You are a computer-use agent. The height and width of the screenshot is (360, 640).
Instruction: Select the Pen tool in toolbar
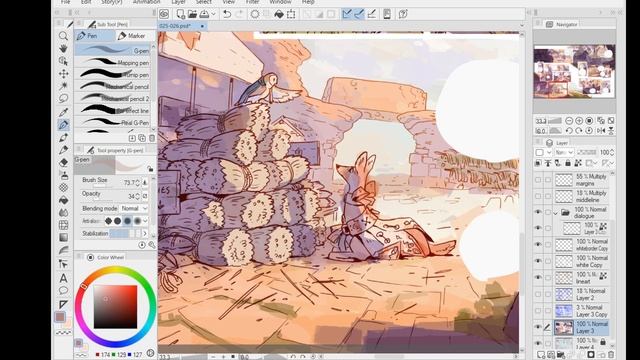click(x=63, y=124)
